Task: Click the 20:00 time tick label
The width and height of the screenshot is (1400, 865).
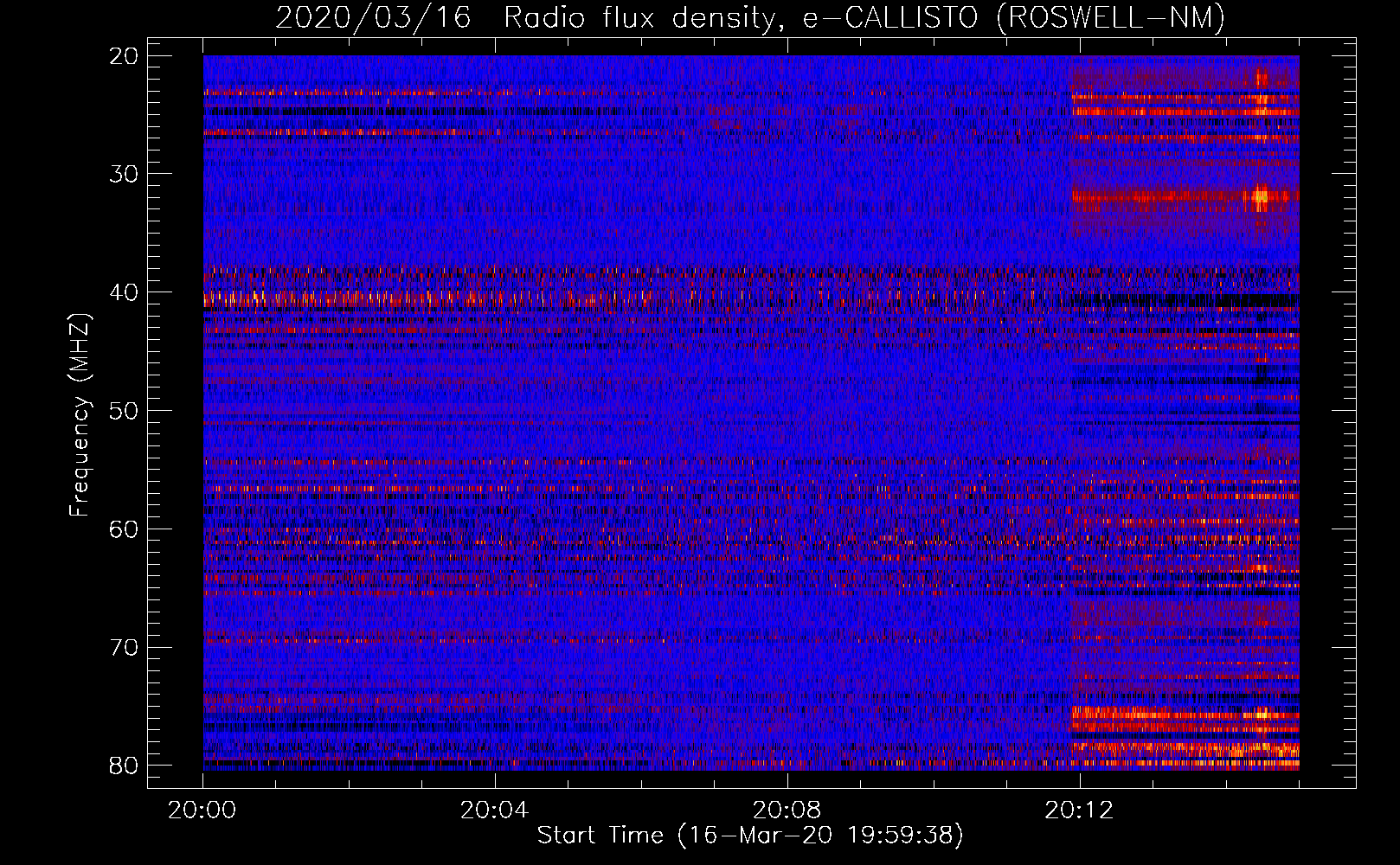Action: point(202,811)
